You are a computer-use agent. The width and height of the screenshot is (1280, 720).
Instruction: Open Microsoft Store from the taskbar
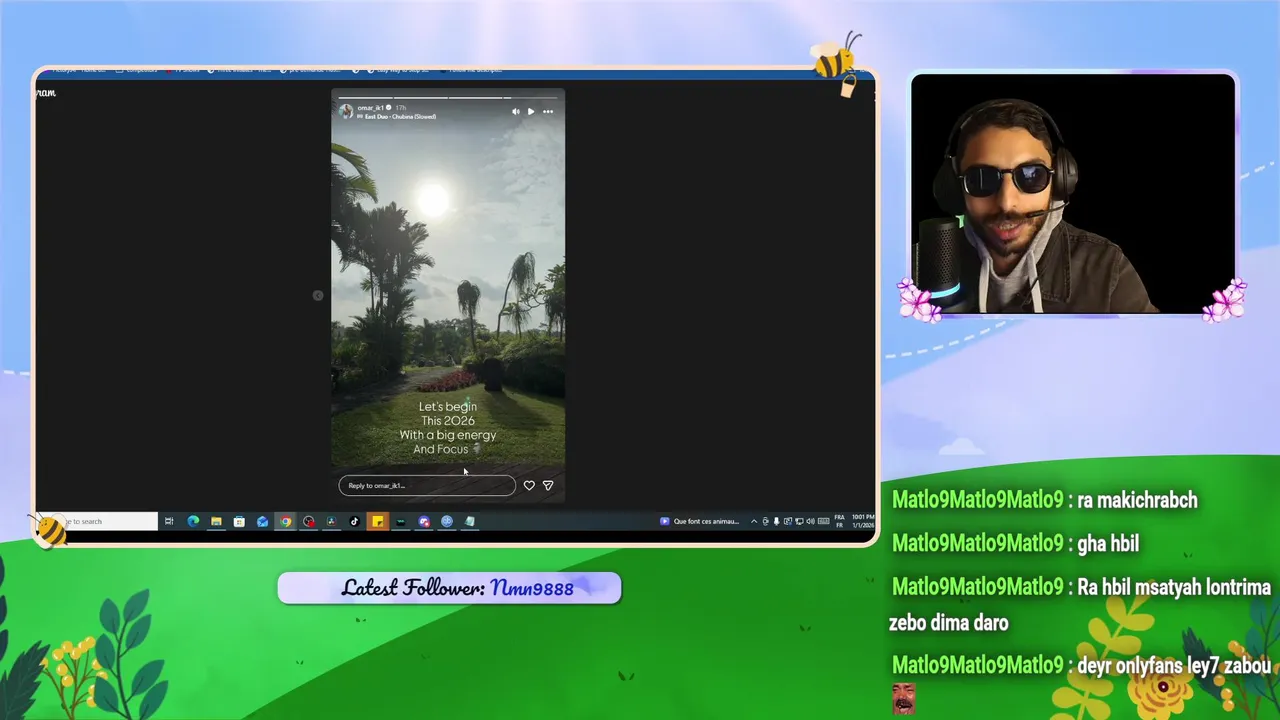(239, 521)
